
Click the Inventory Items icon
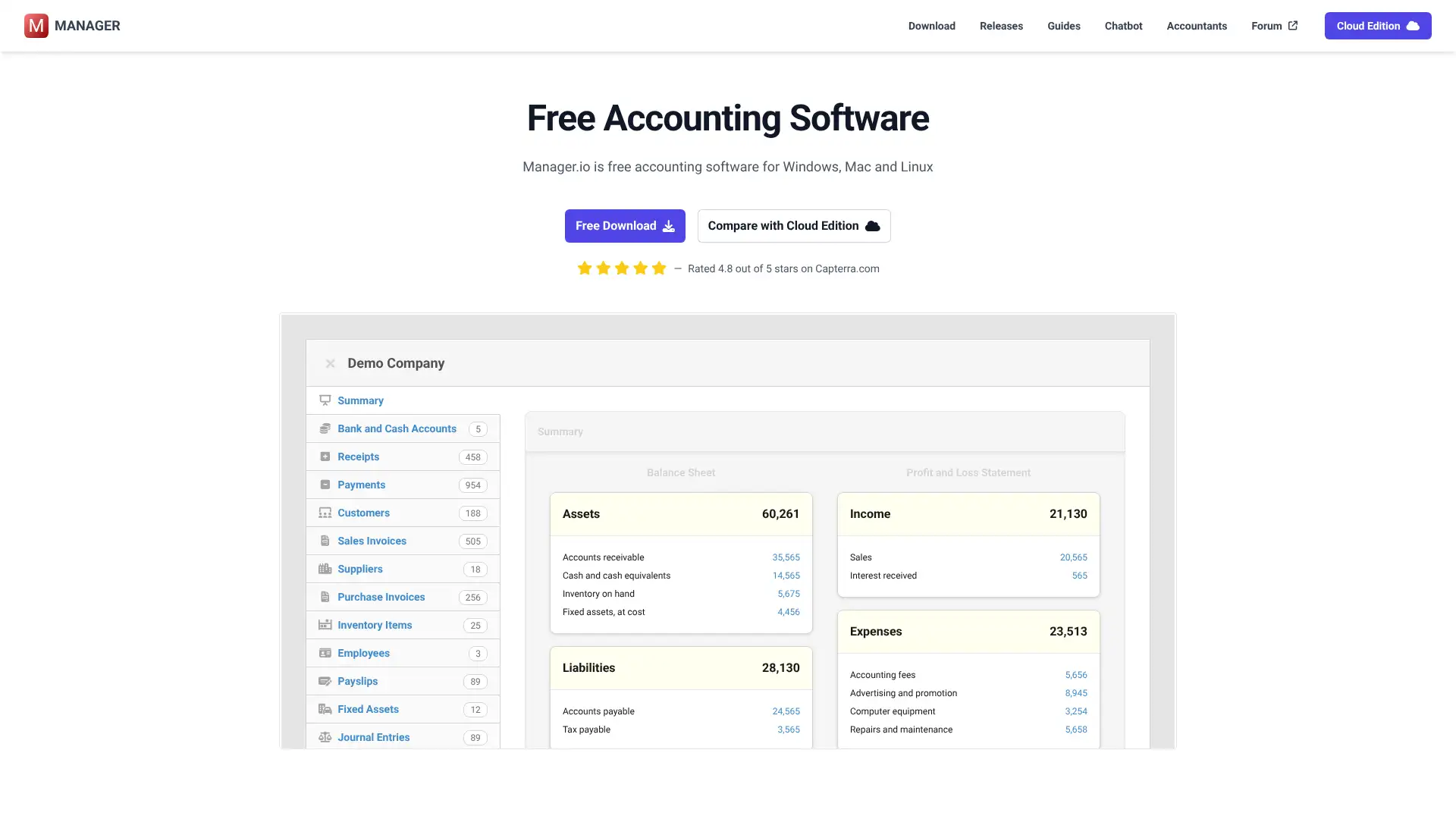click(x=325, y=625)
